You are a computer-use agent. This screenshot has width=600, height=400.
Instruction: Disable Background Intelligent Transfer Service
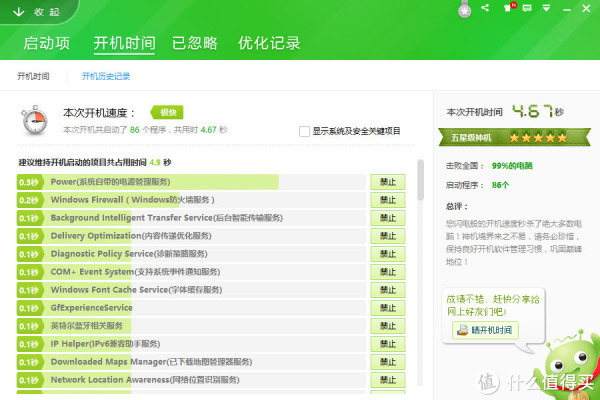388,218
